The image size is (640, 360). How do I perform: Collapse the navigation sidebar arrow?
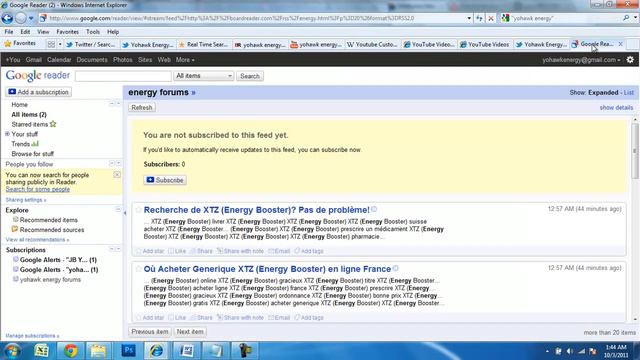point(125,213)
